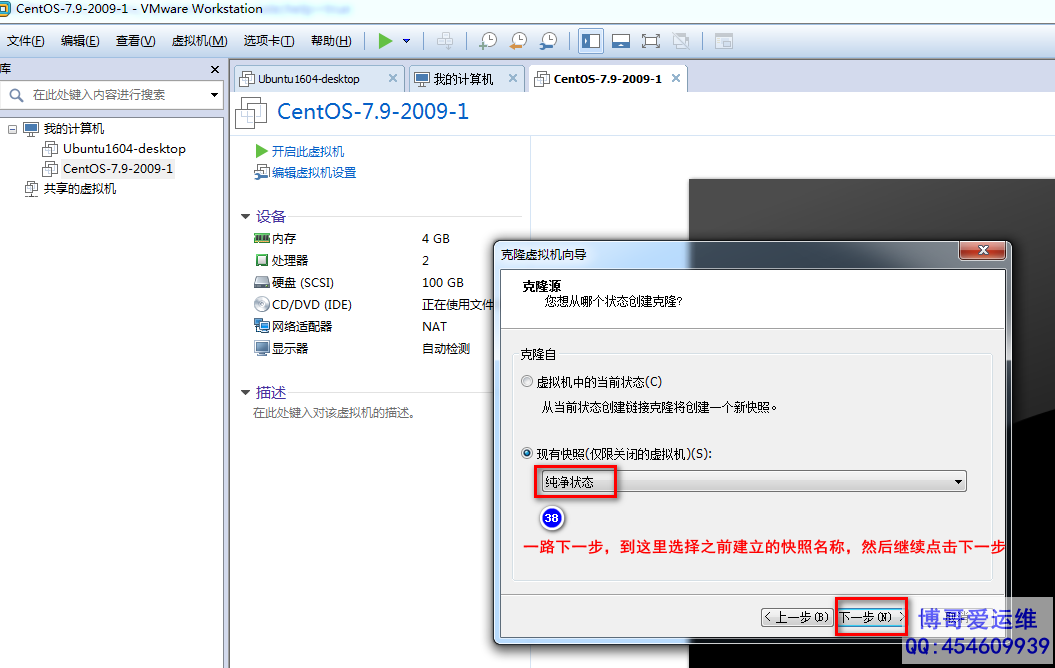Screen dimensions: 1055x668
Task: Open the 虚拟机(M) menu
Action: 199,41
